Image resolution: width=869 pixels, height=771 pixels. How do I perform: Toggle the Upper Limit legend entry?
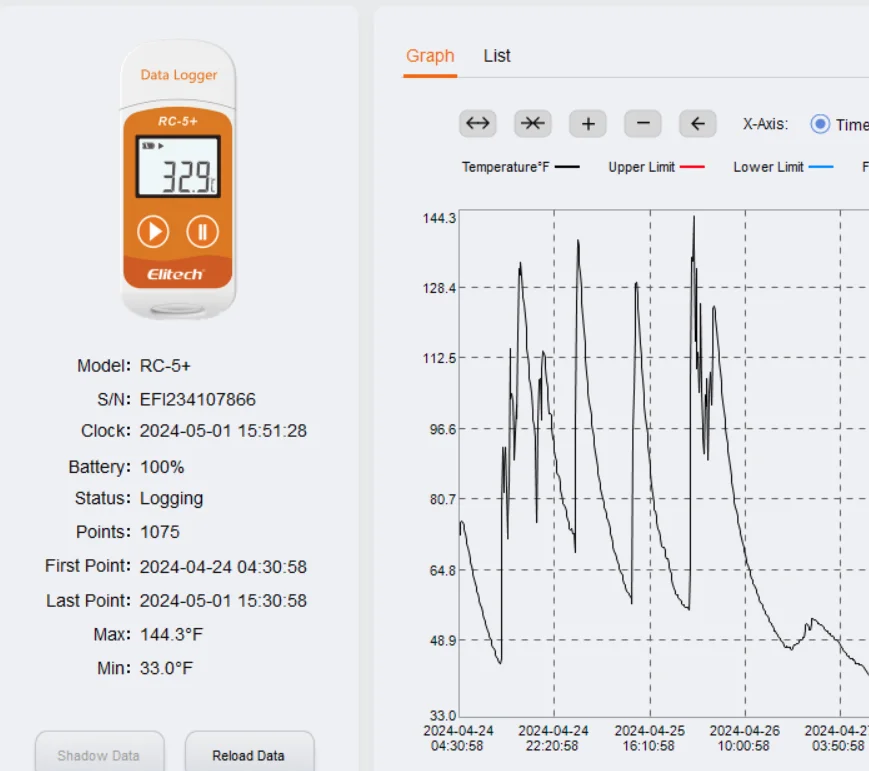click(x=656, y=167)
